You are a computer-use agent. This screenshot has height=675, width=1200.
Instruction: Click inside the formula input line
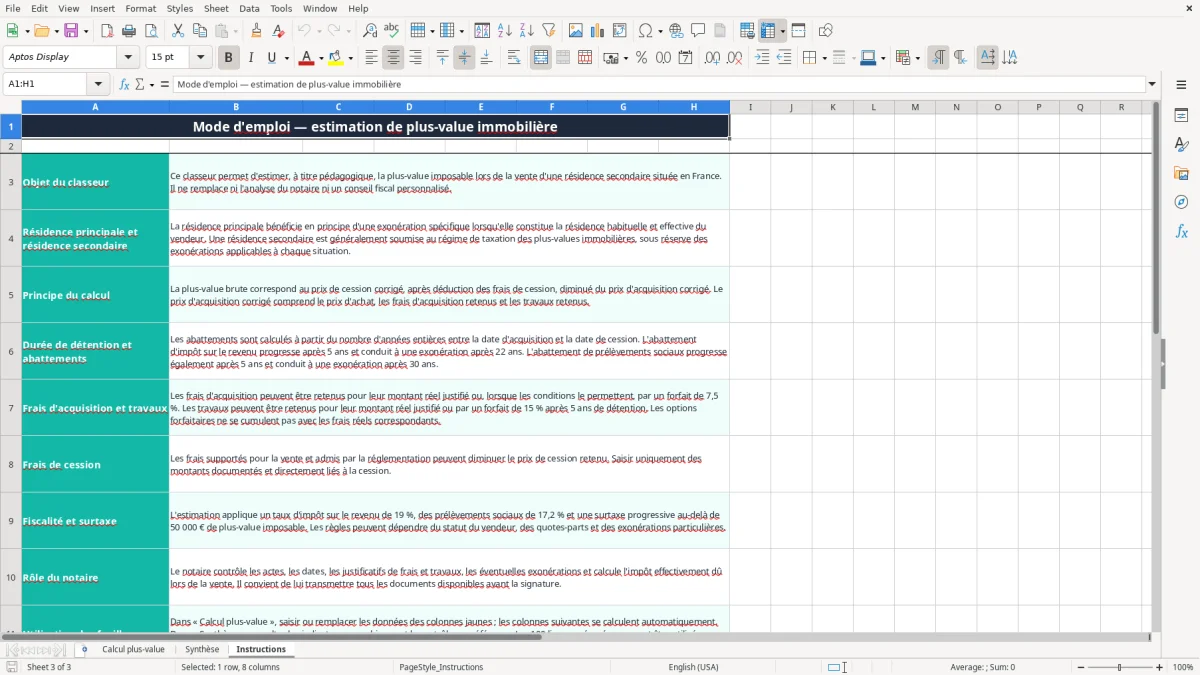point(658,84)
